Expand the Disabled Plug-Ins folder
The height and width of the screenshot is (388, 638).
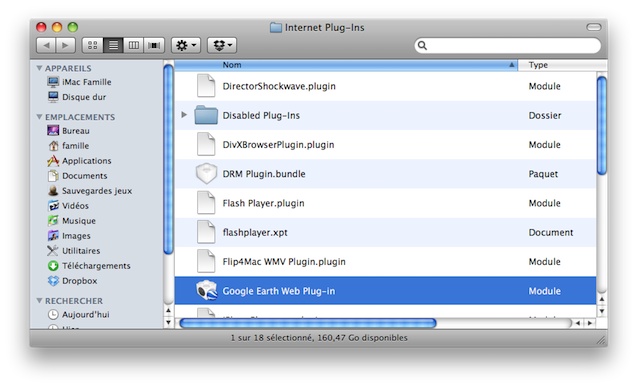(184, 115)
